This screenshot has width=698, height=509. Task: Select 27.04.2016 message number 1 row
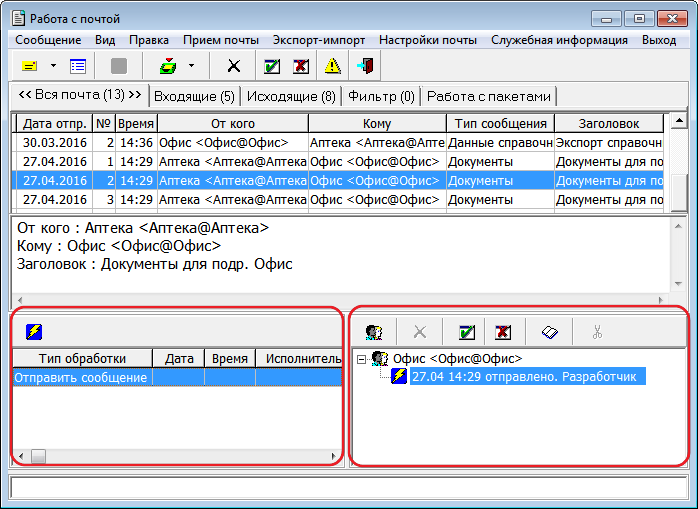[x=340, y=162]
